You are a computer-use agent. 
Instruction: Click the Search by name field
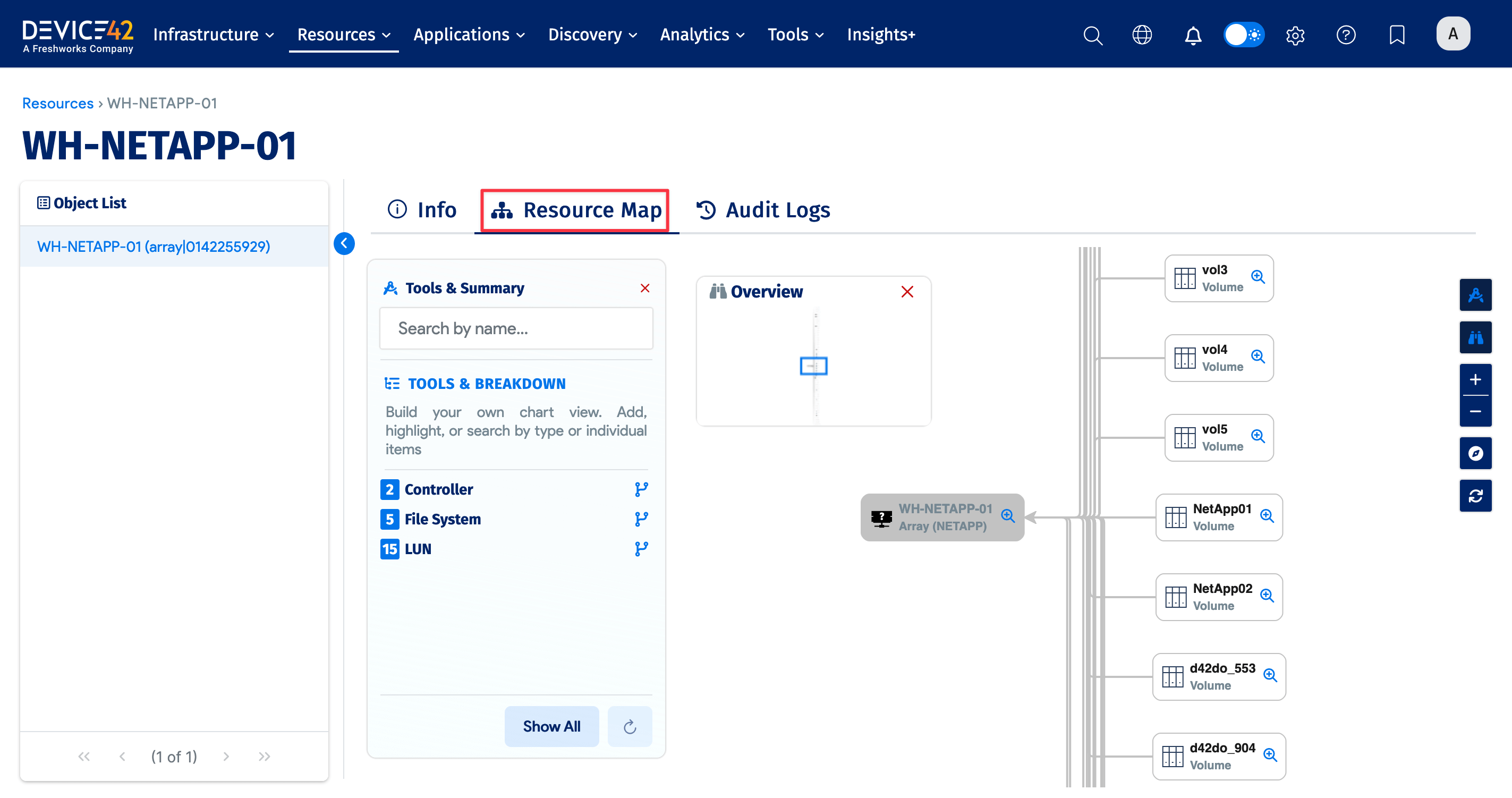[x=516, y=328]
